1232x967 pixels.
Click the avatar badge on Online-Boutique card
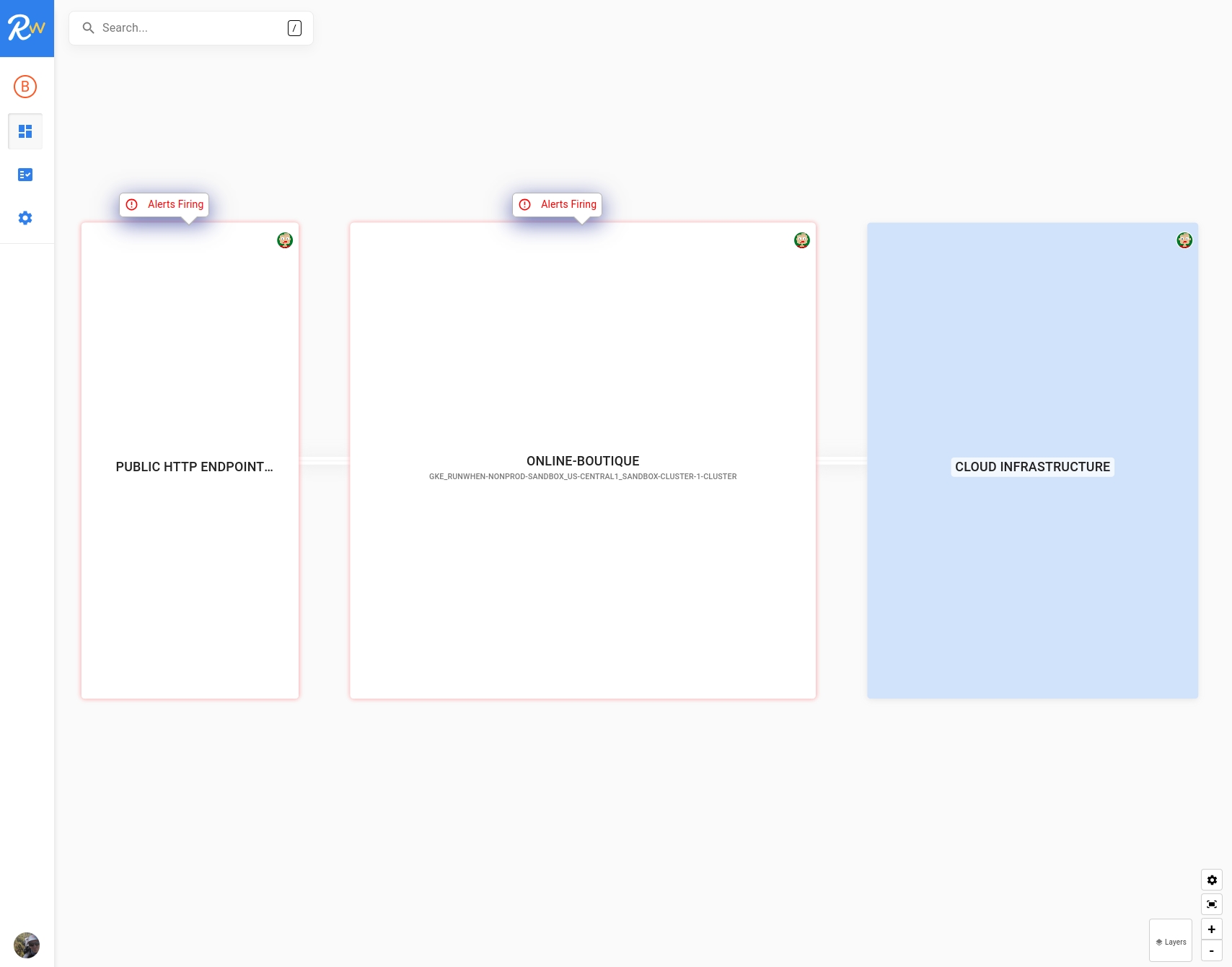[x=802, y=240]
